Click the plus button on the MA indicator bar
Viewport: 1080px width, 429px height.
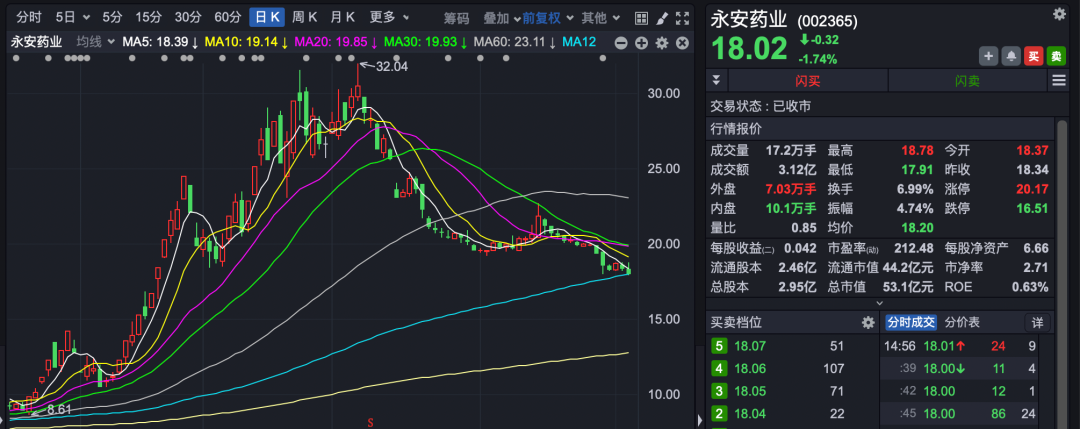(640, 42)
